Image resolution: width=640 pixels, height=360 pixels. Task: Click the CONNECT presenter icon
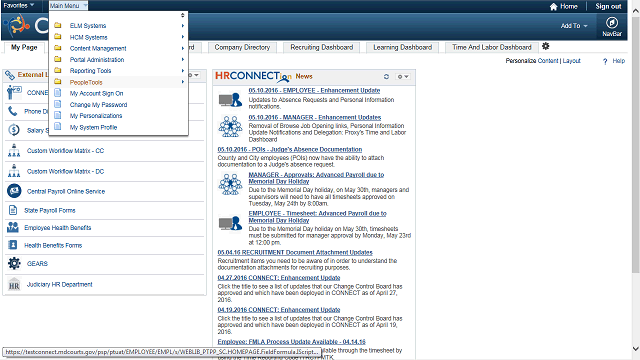click(x=14, y=93)
